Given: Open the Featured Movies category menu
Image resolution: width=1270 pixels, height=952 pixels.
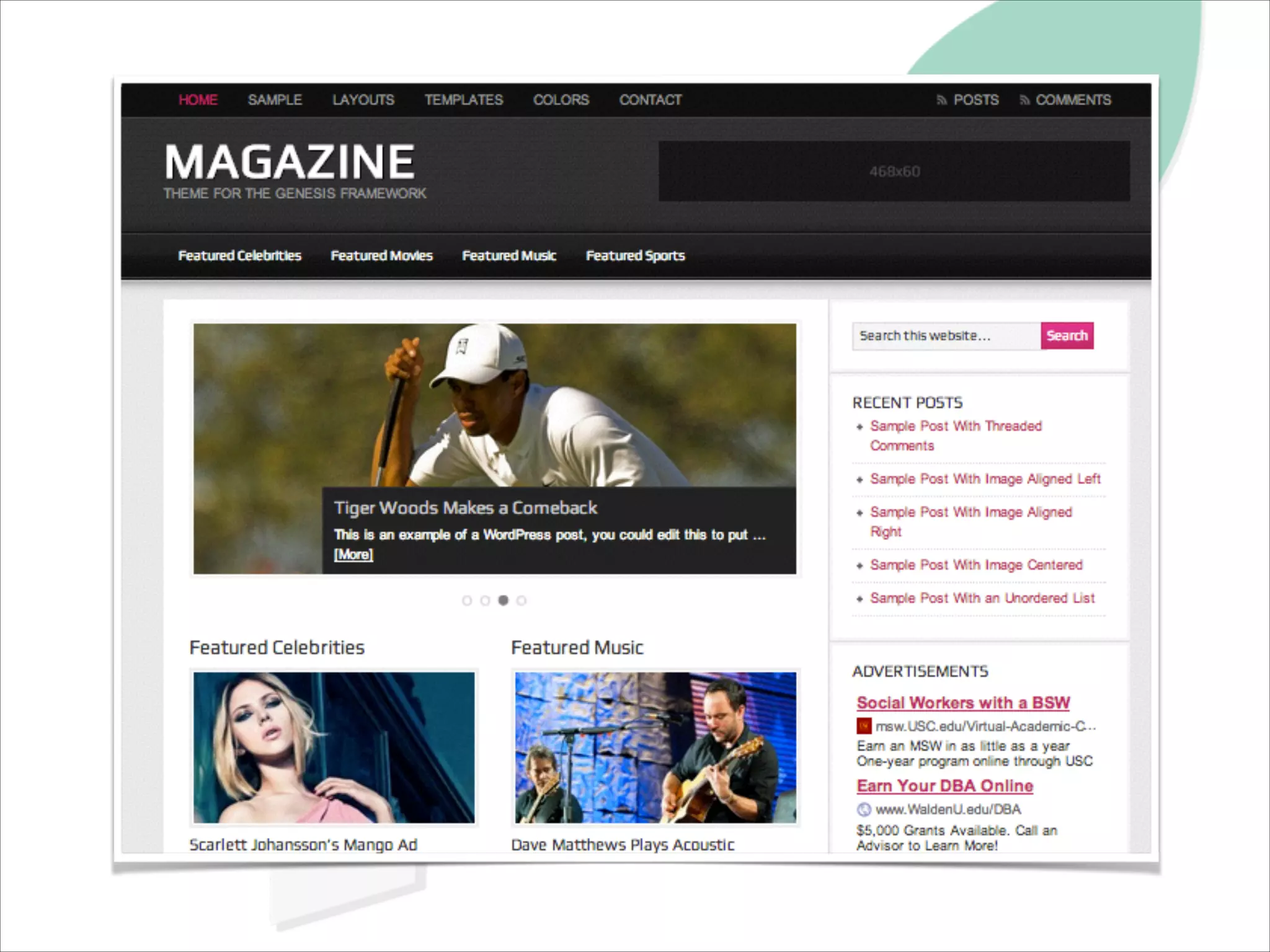Looking at the screenshot, I should [381, 256].
